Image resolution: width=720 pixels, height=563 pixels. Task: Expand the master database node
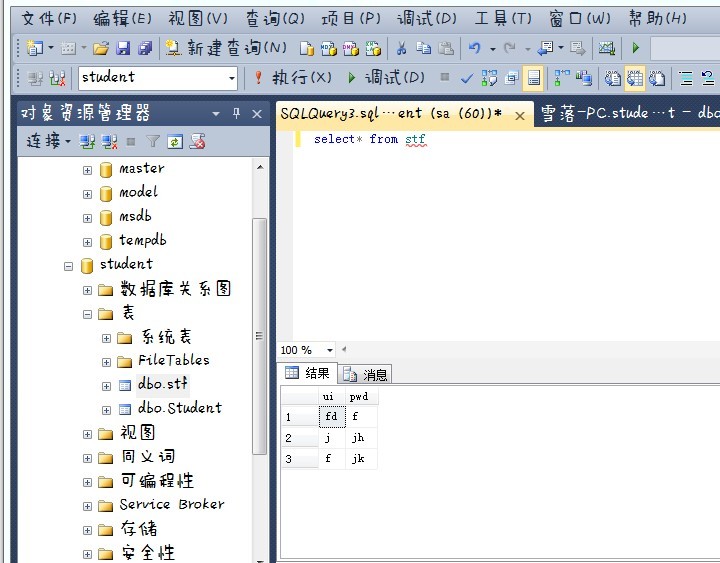[87, 170]
